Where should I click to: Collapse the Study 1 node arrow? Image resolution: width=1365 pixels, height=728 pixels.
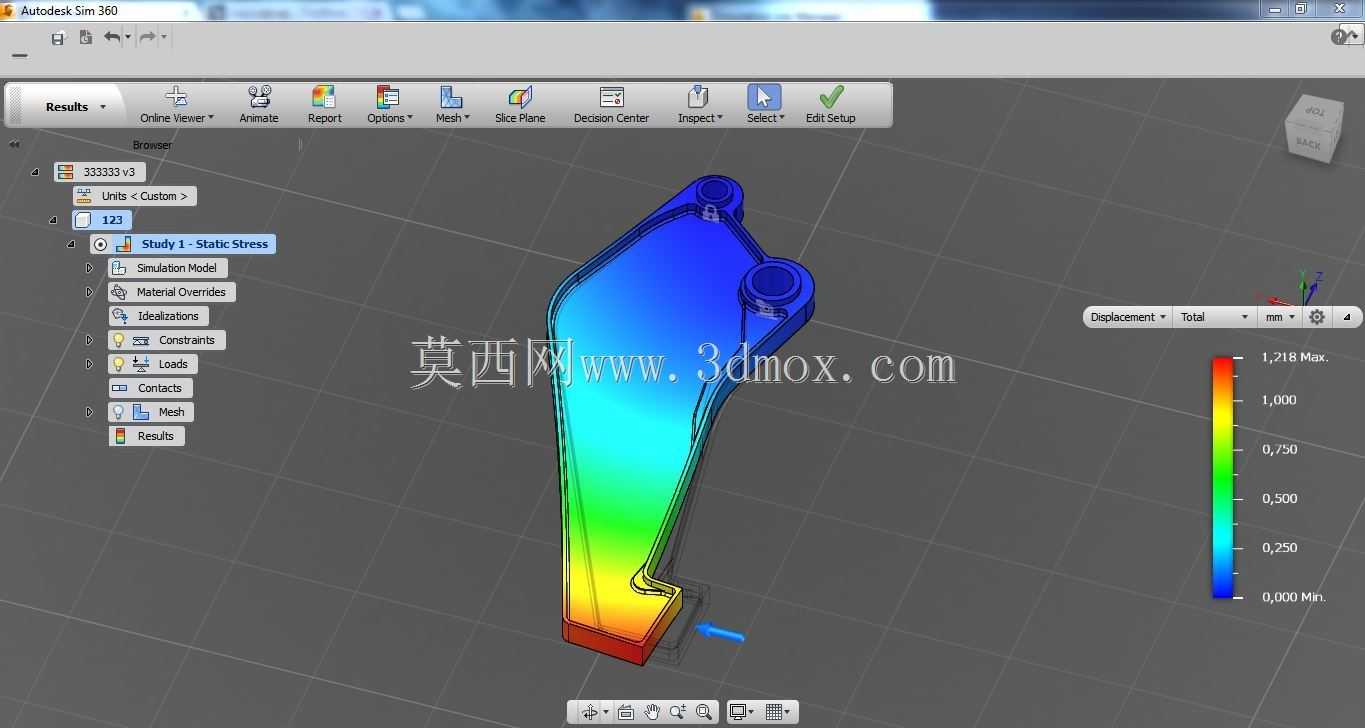tap(71, 244)
